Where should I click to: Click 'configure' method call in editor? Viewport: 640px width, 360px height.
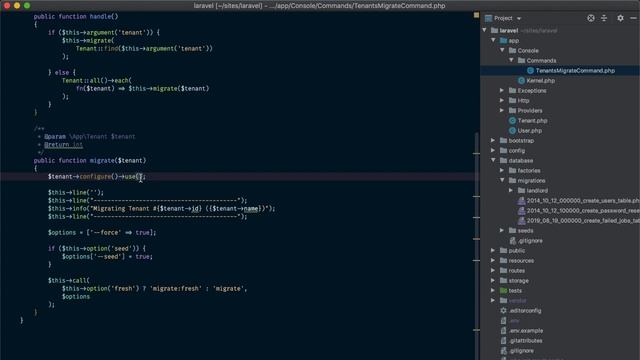click(95, 177)
